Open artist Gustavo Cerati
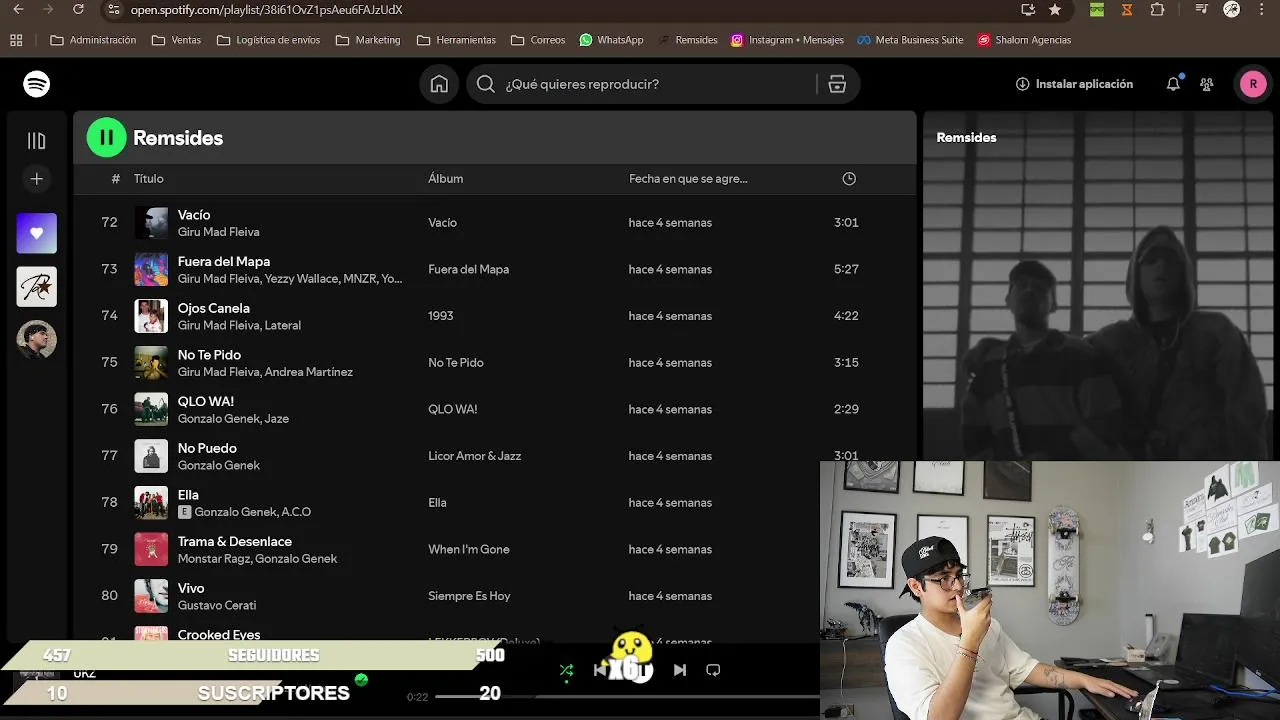Image resolution: width=1280 pixels, height=720 pixels. pyautogui.click(x=217, y=605)
